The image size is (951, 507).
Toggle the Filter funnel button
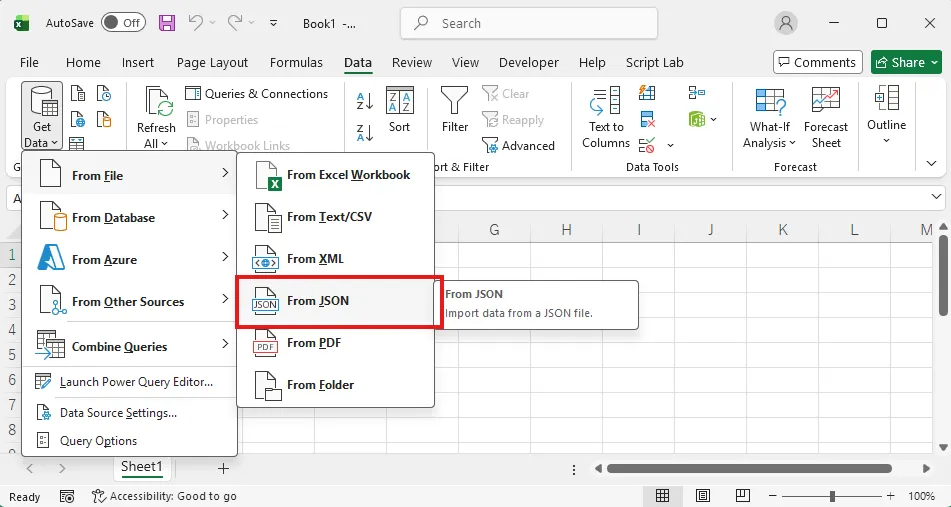(454, 109)
